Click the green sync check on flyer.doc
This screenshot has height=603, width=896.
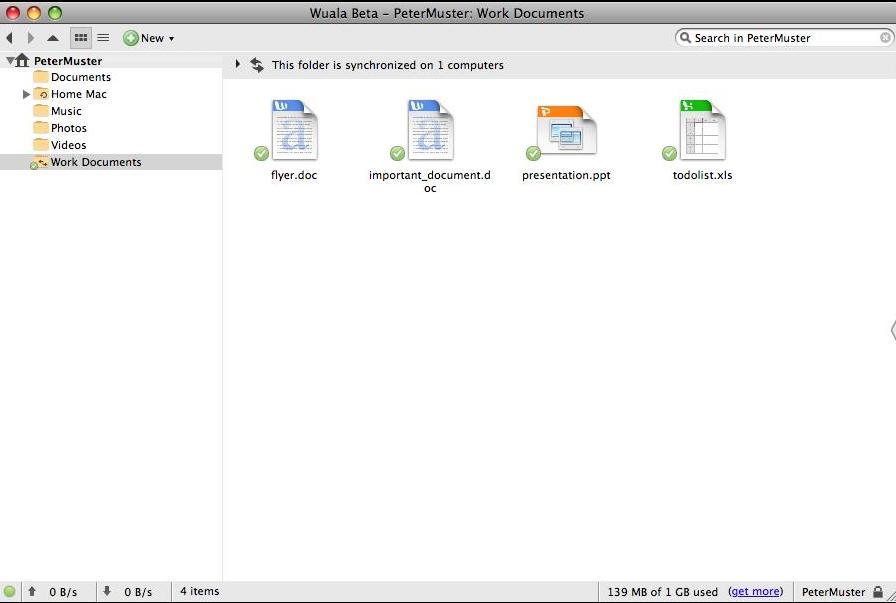tap(261, 153)
